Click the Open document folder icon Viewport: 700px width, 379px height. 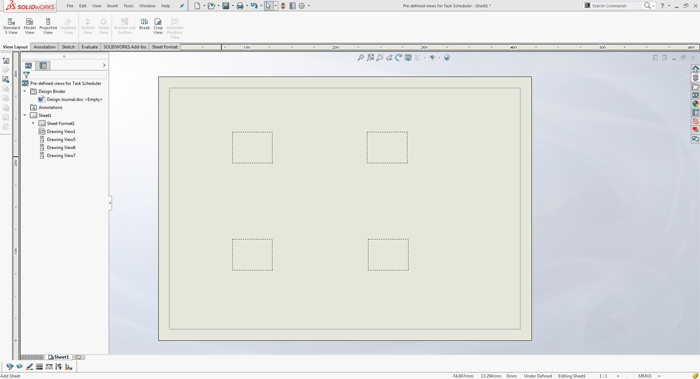[x=211, y=6]
